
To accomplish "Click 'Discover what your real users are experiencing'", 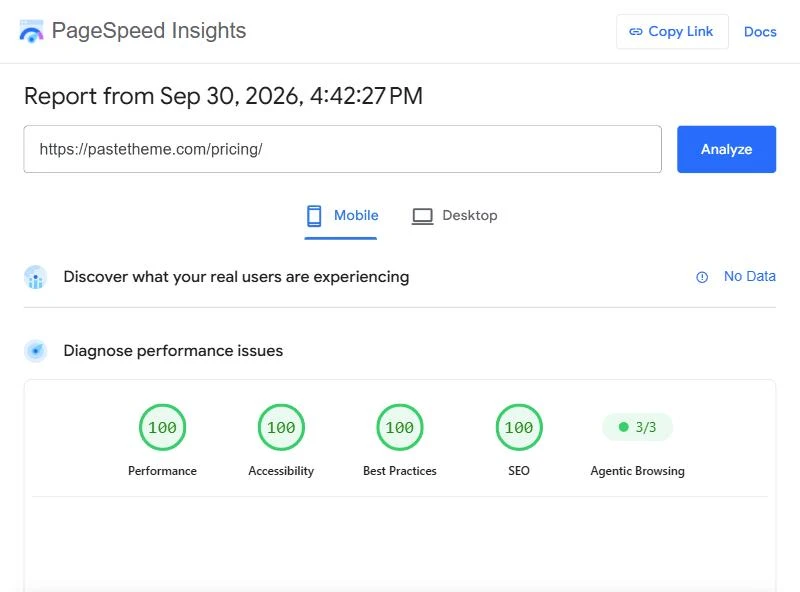I will tap(236, 277).
